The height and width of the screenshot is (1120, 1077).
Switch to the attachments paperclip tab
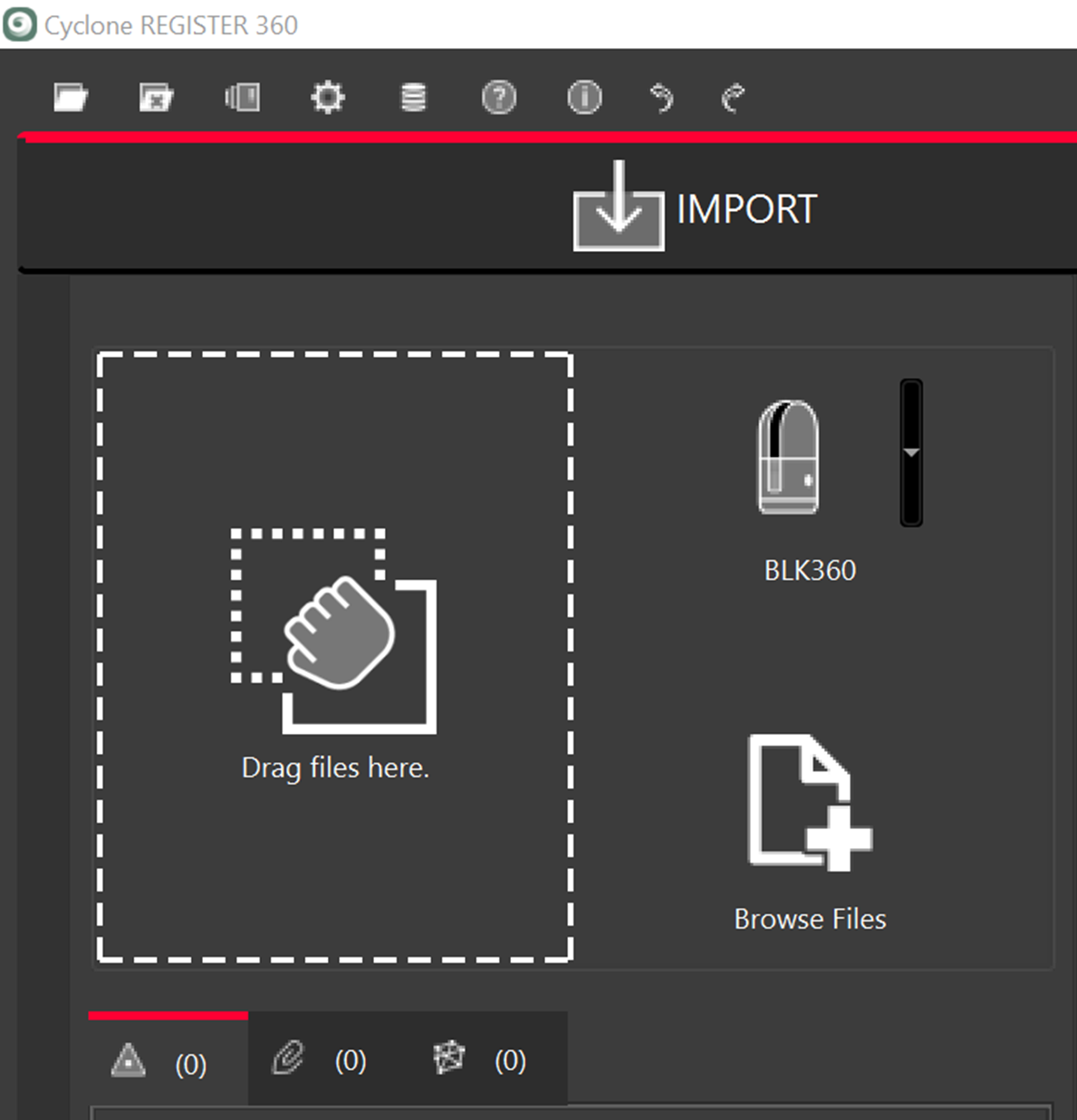(x=317, y=1060)
